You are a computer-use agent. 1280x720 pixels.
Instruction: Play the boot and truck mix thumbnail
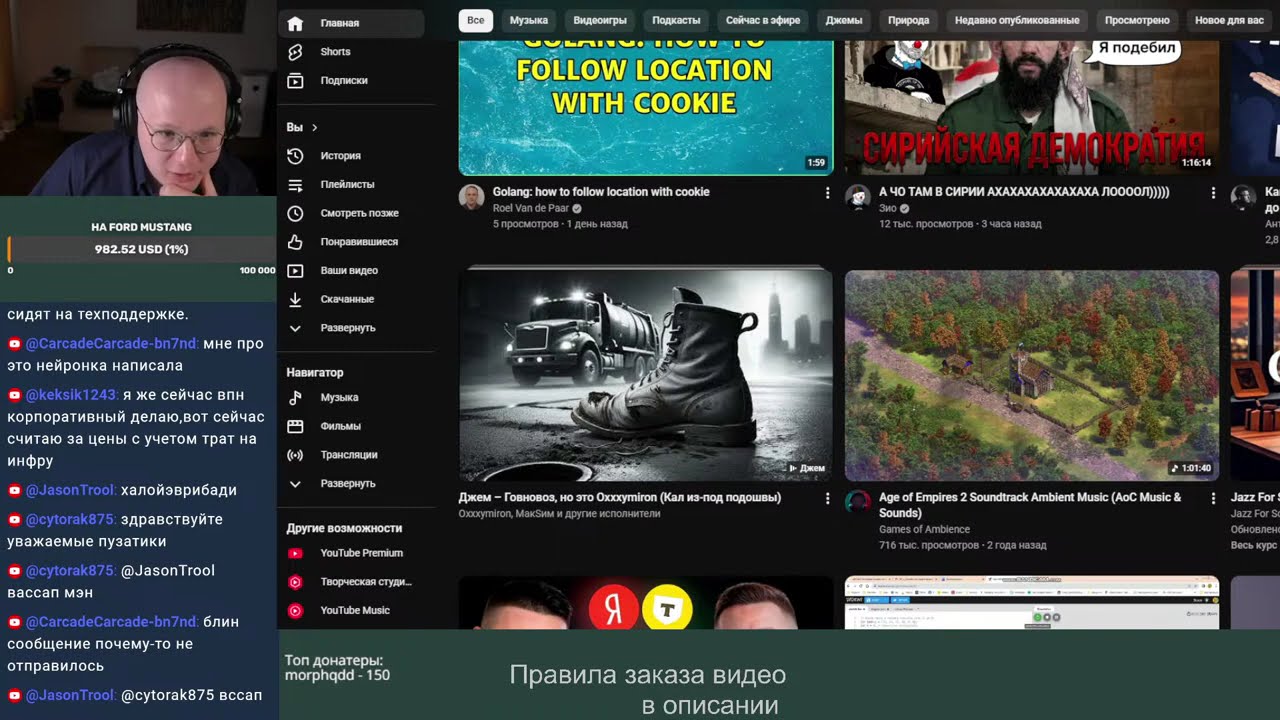tap(646, 376)
